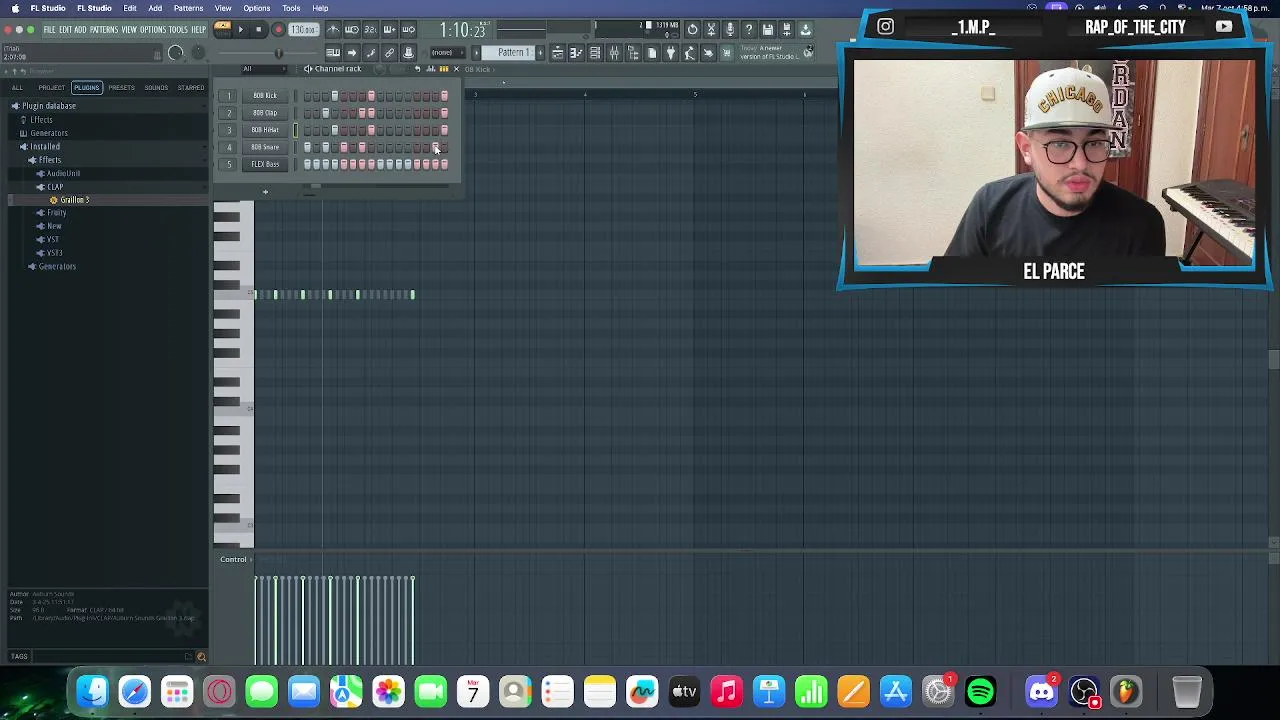Select the Graillon 3 plugin
Screen dimensions: 1280x720
[74, 200]
